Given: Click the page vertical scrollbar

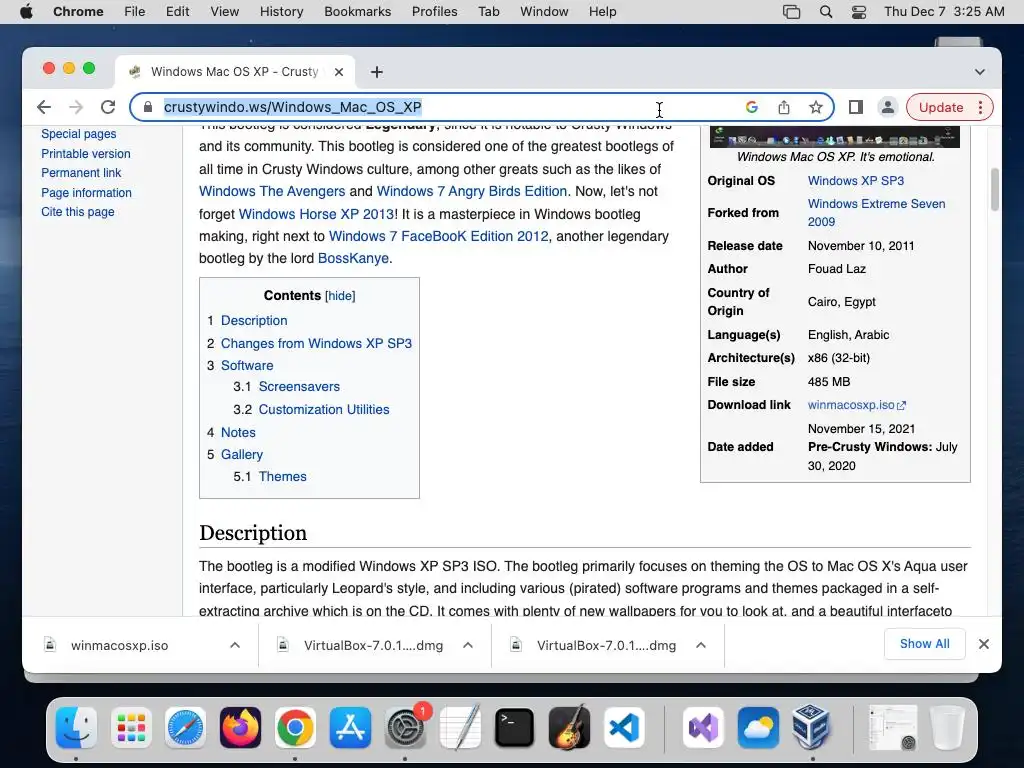Looking at the screenshot, I should point(995,189).
